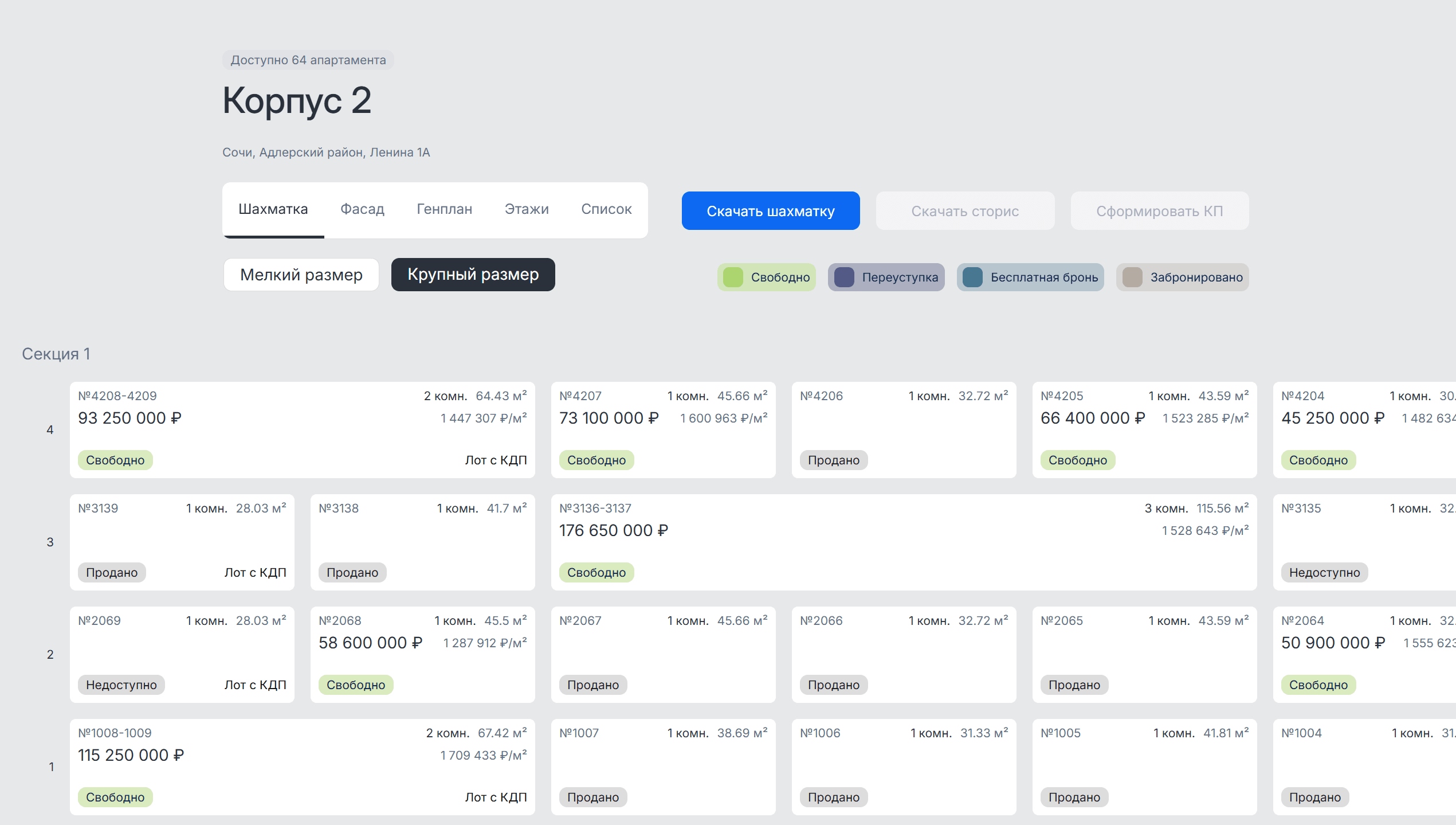Open sold apartment card №1006
1456x825 pixels.
point(904,767)
